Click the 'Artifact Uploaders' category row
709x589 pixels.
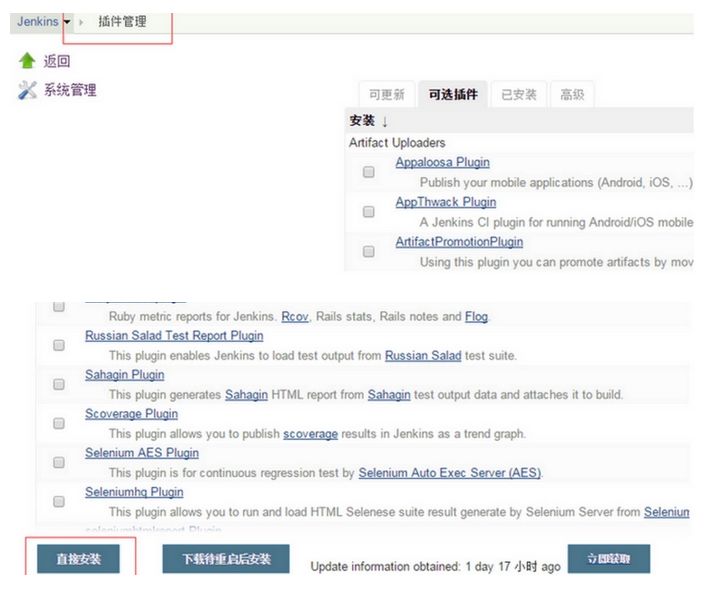click(519, 143)
